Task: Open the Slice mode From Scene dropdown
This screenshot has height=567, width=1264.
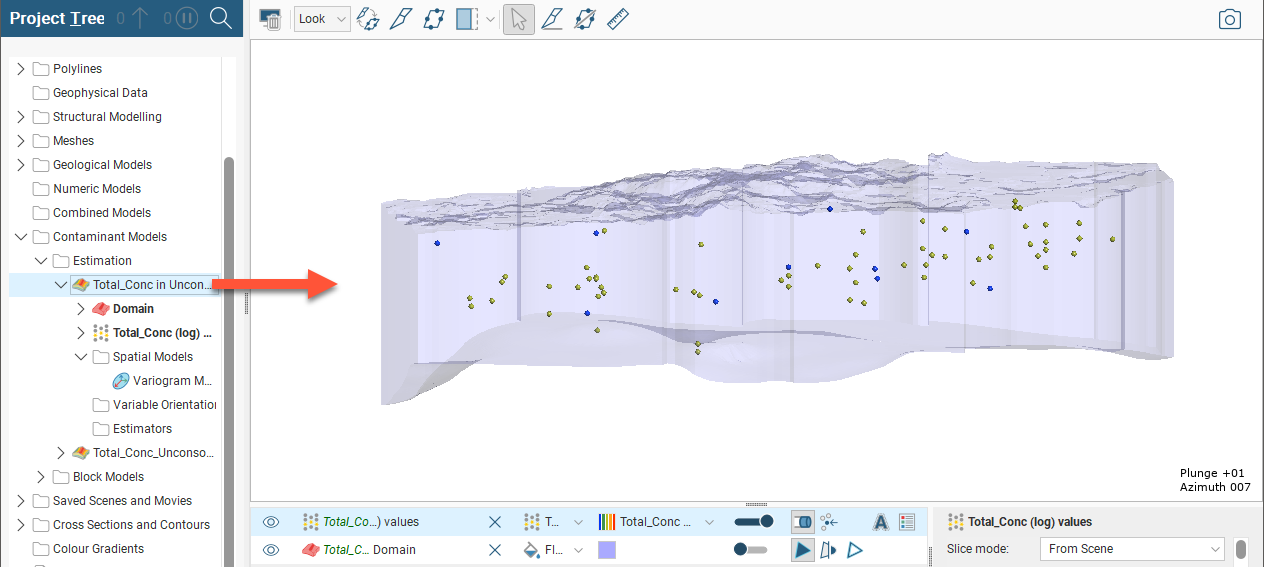Action: 1131,549
